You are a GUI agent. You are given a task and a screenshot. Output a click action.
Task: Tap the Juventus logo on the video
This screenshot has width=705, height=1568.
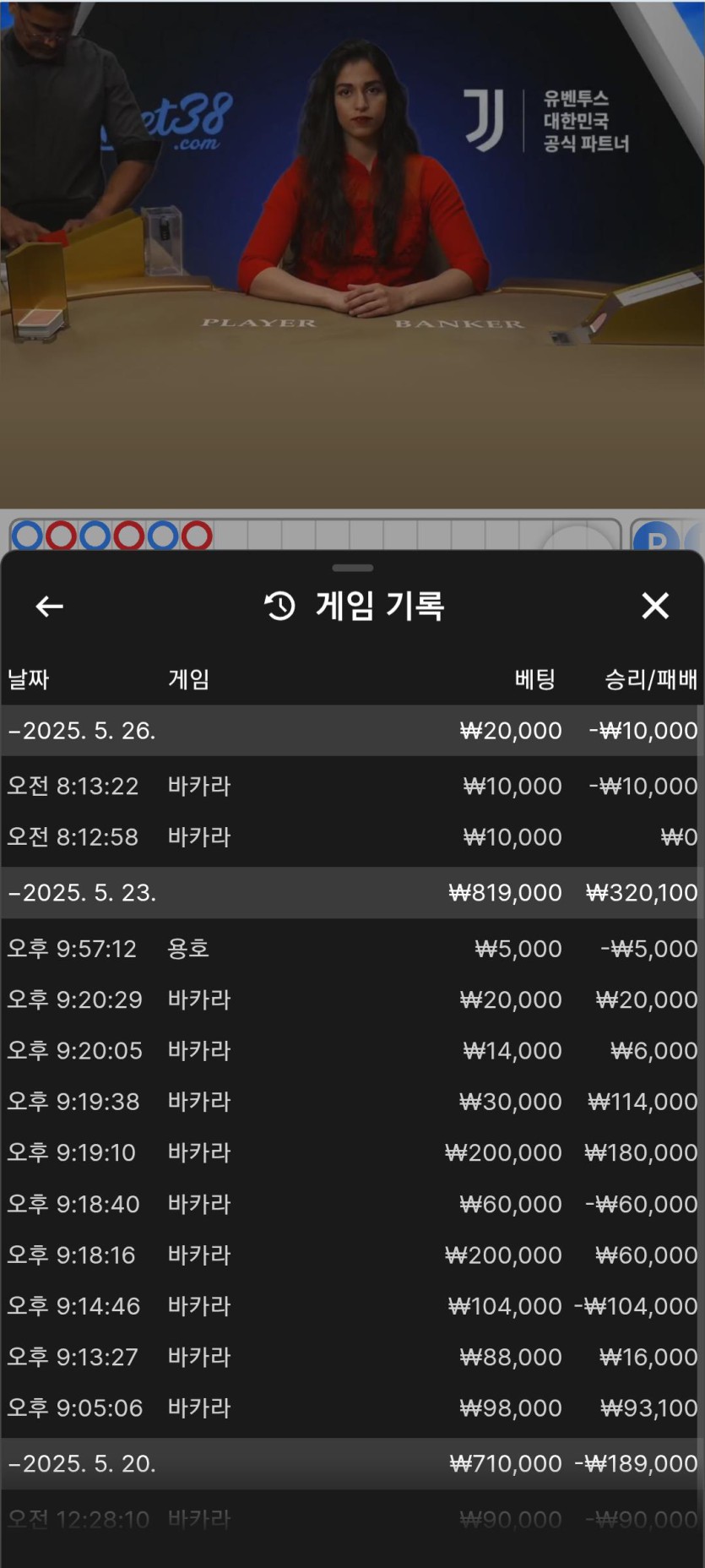click(x=485, y=121)
